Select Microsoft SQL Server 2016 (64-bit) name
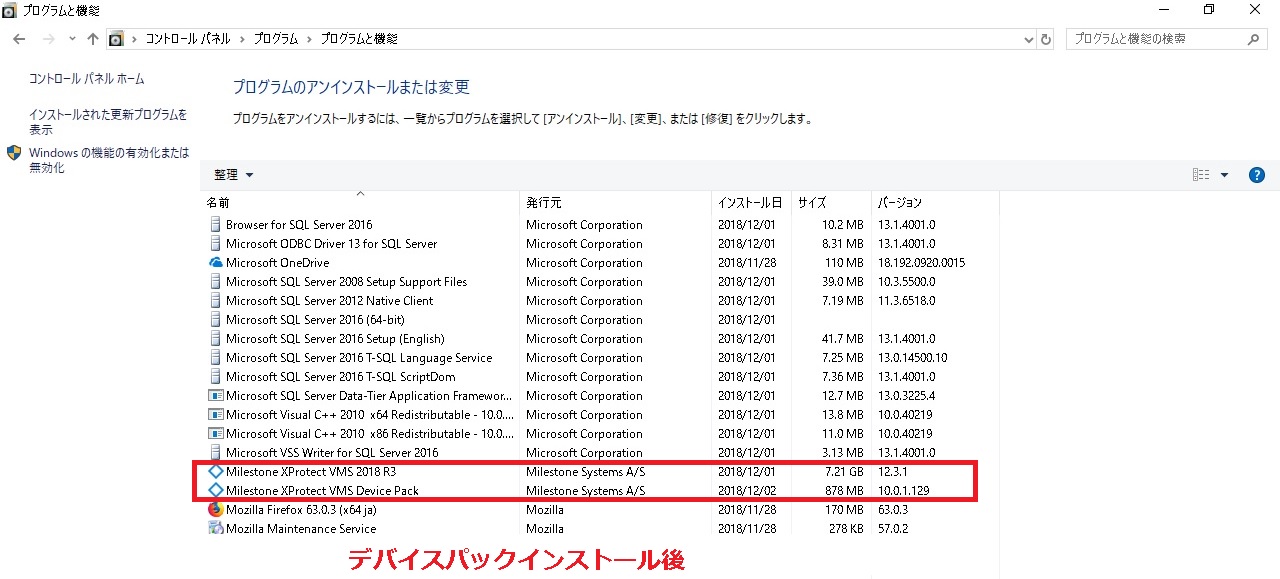The width and height of the screenshot is (1280, 579). (315, 320)
